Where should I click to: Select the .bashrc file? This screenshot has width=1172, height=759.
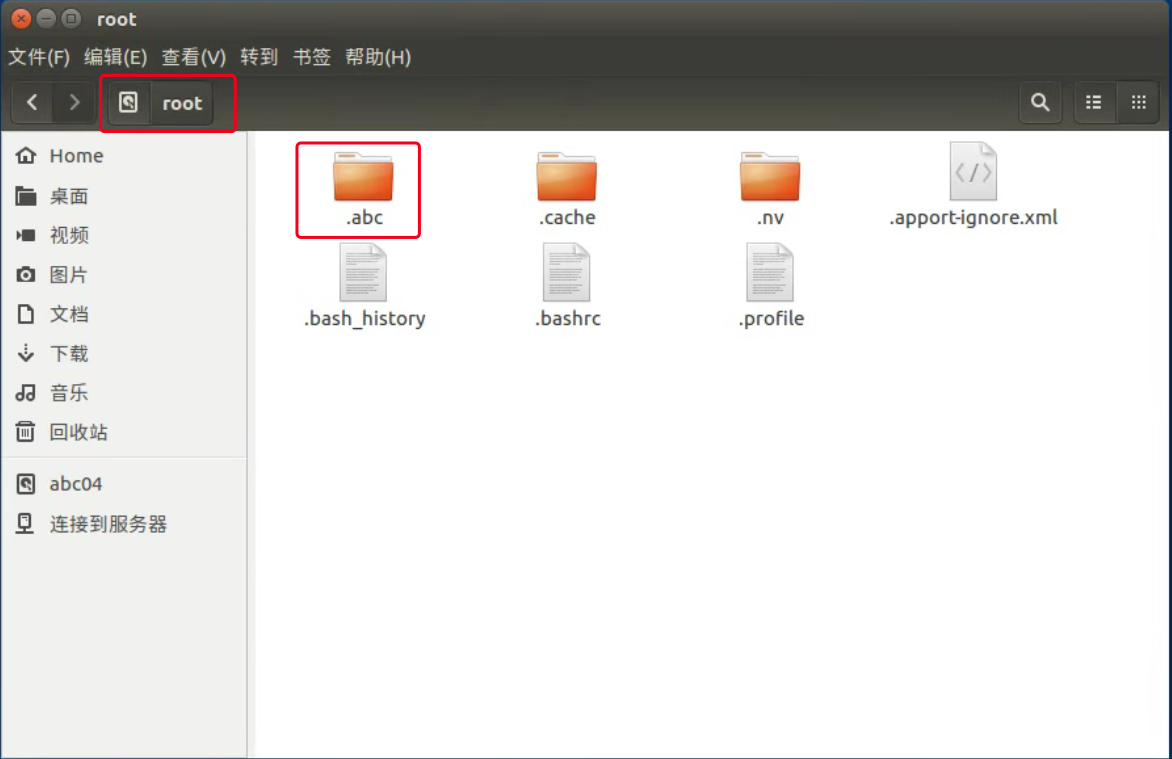tap(567, 274)
